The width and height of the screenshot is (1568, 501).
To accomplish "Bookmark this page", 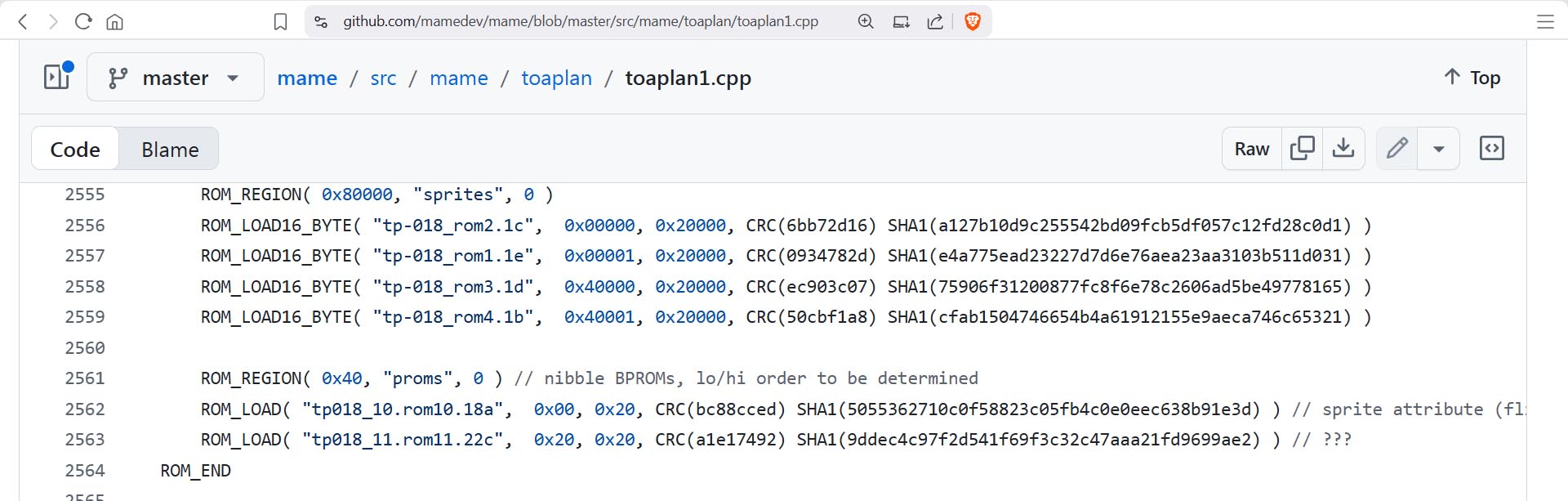I will coord(280,22).
